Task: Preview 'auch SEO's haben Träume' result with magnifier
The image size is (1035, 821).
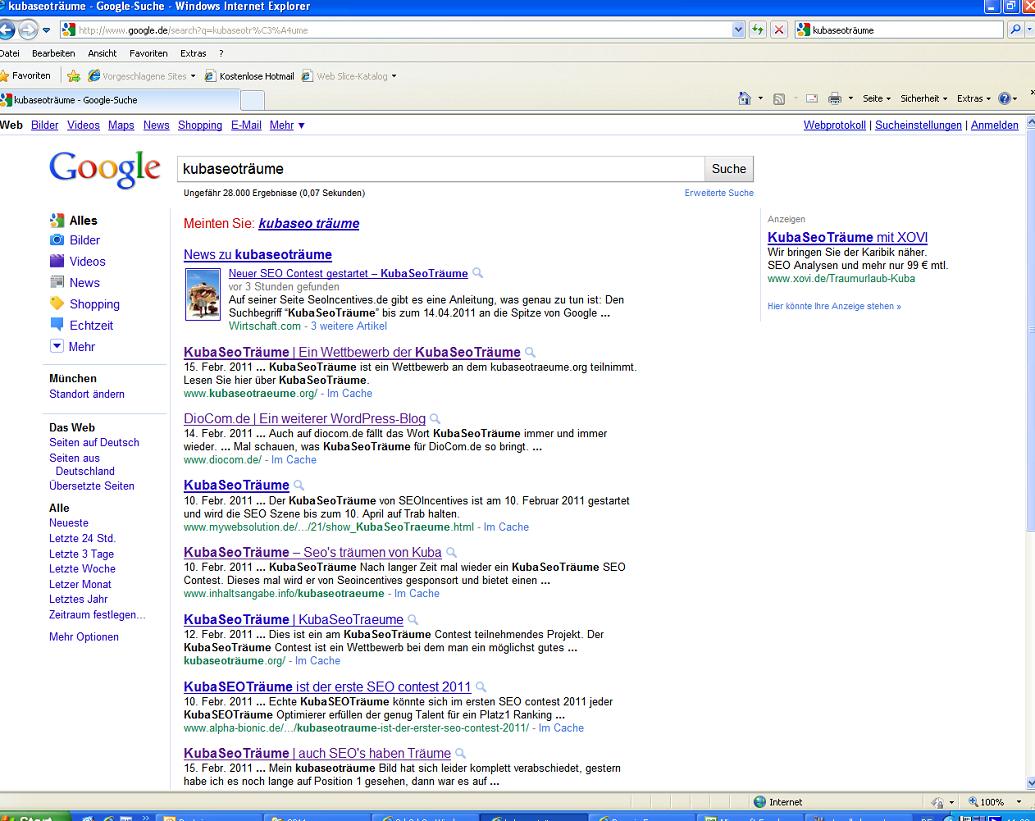Action: click(461, 753)
